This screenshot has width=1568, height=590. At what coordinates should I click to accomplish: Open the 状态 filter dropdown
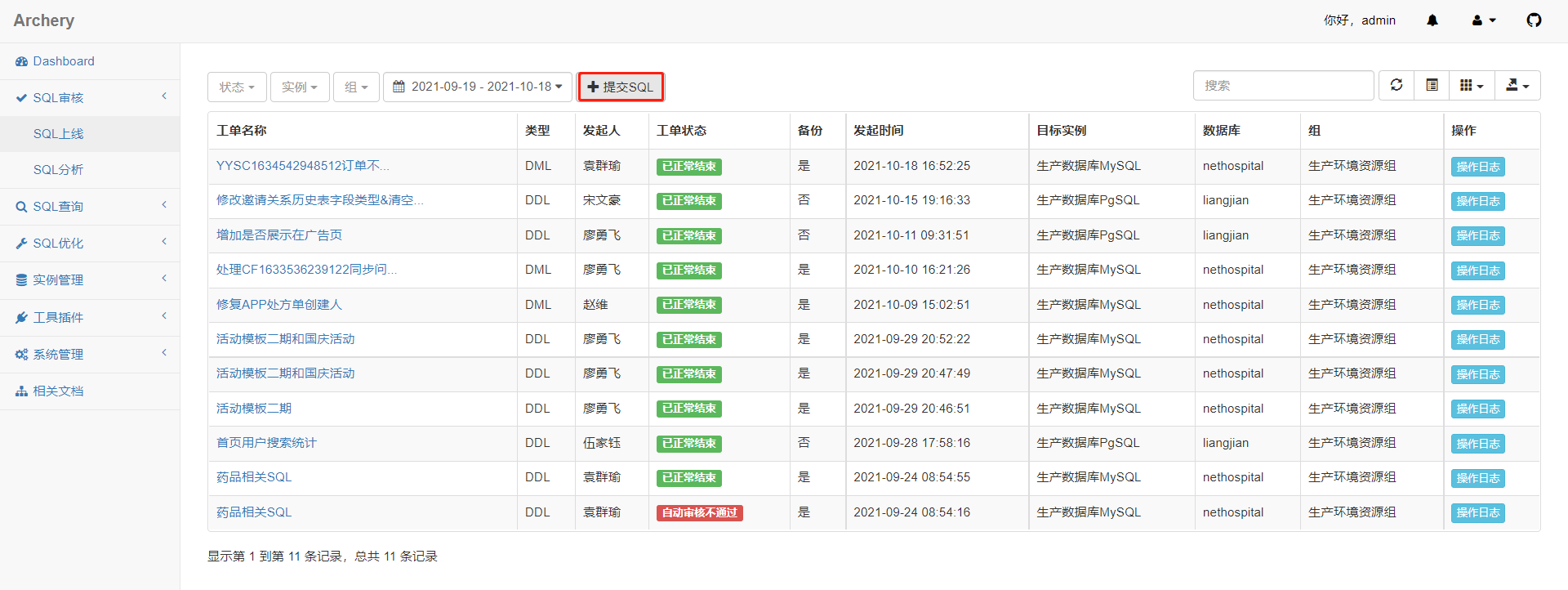(237, 87)
